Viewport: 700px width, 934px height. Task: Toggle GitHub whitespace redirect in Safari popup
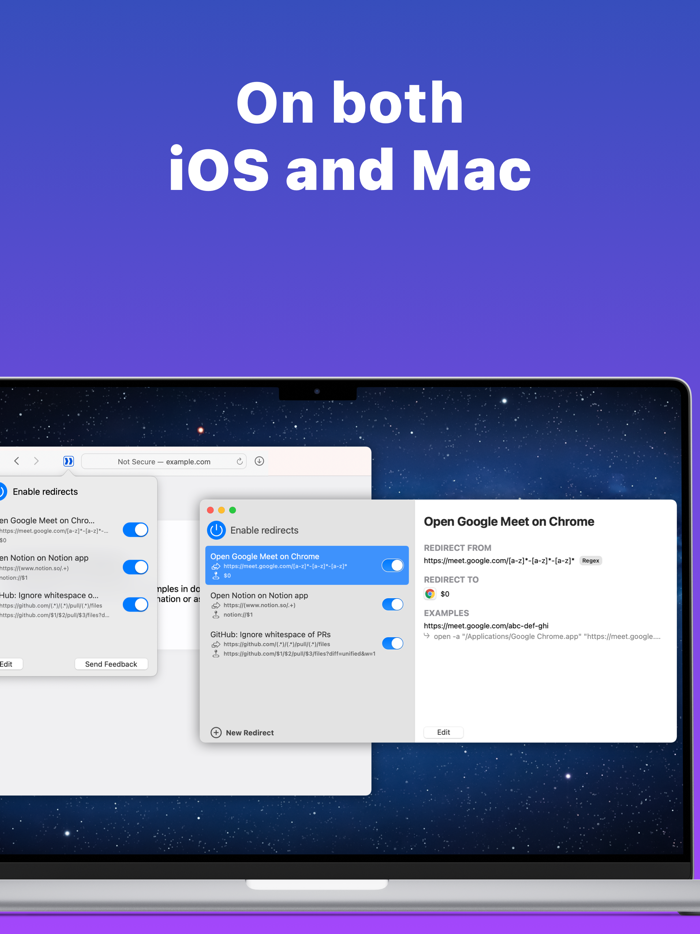click(135, 605)
